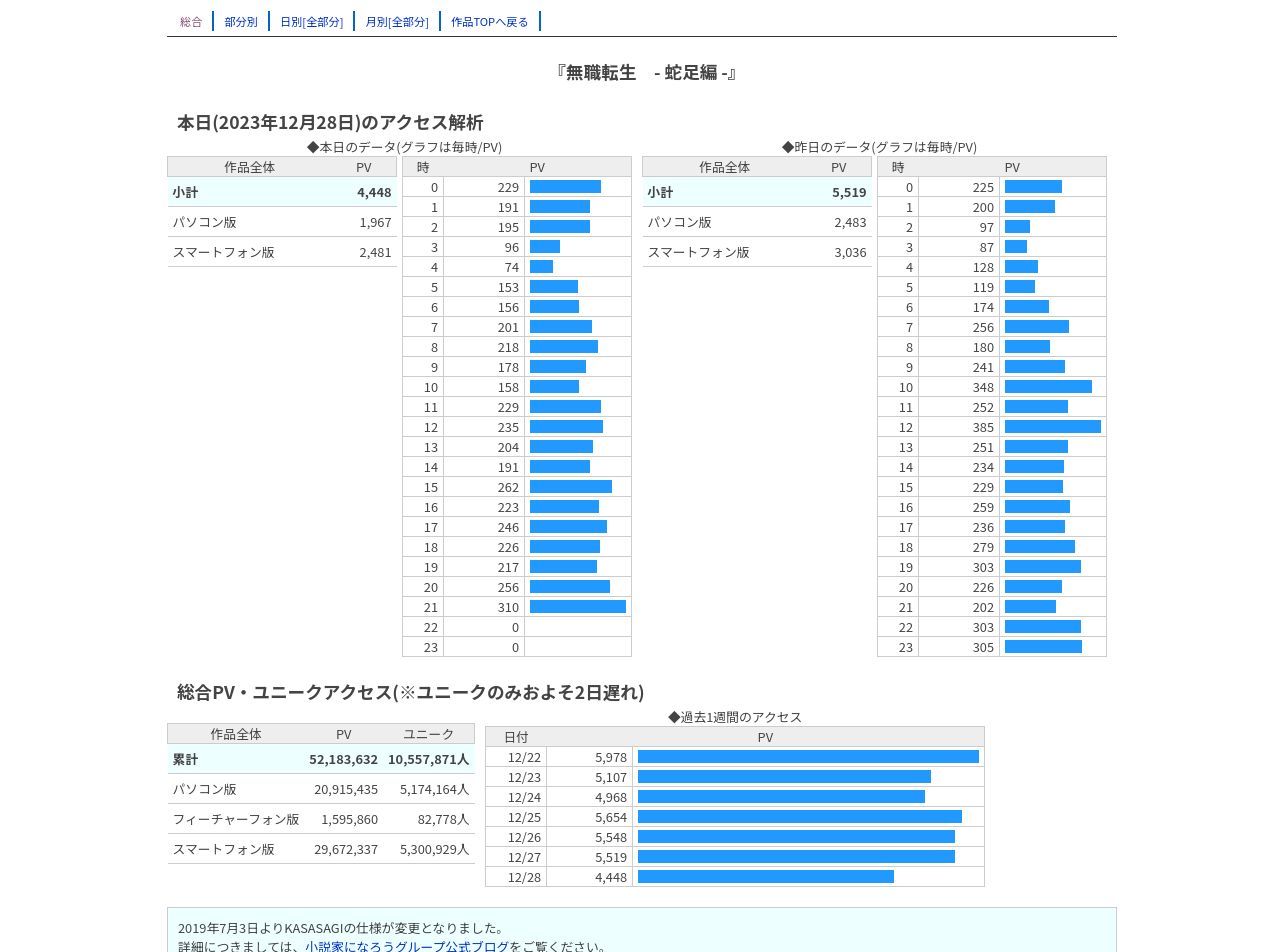Click the フィーチャーフォン版 row label
Screen dimensions: 1284x952
click(x=236, y=819)
